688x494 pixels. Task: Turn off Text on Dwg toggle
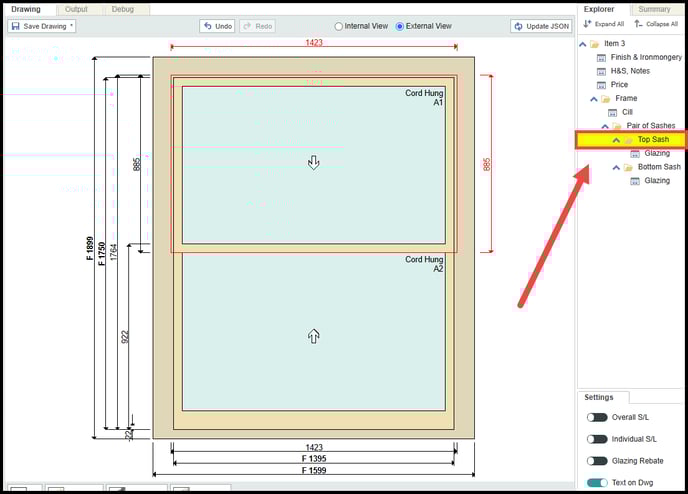coord(597,482)
